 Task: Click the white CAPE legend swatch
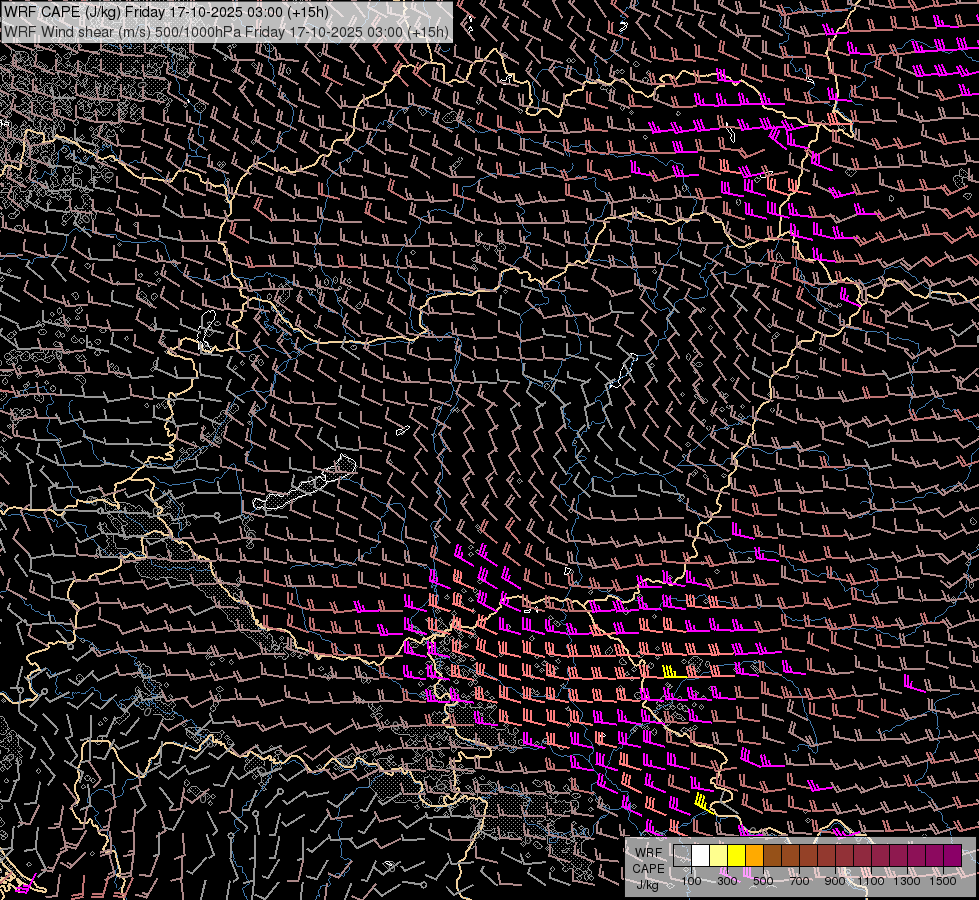coord(700,855)
